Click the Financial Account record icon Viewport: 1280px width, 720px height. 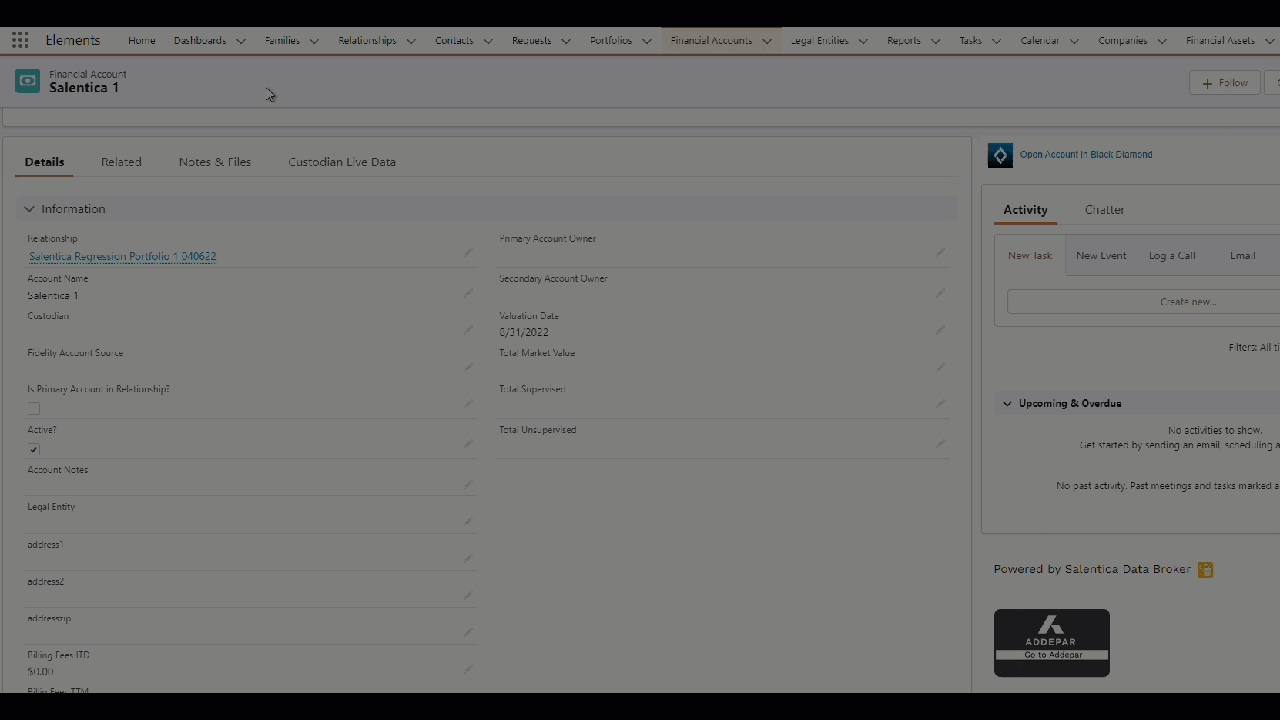[28, 81]
